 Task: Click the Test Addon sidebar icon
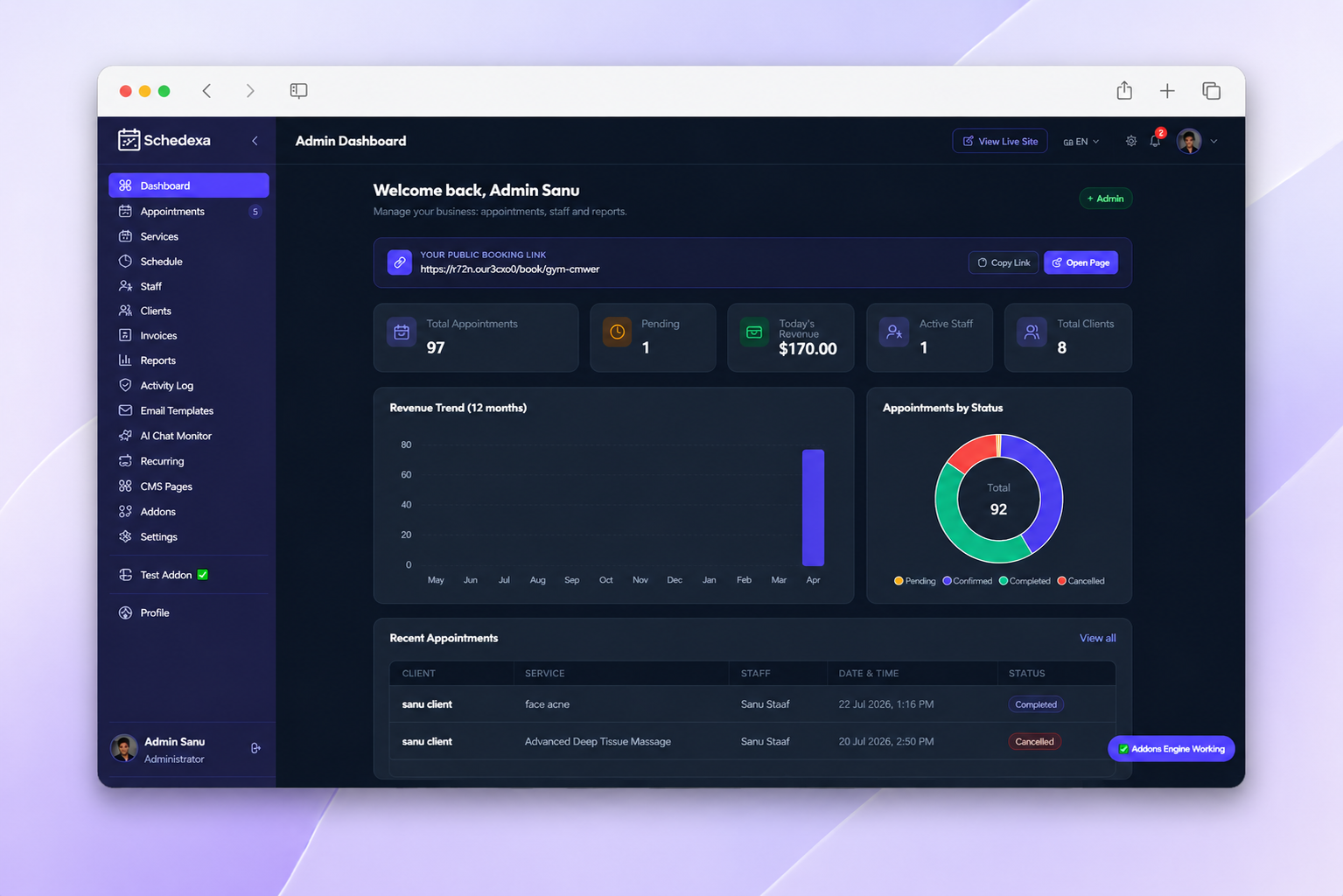(x=125, y=575)
